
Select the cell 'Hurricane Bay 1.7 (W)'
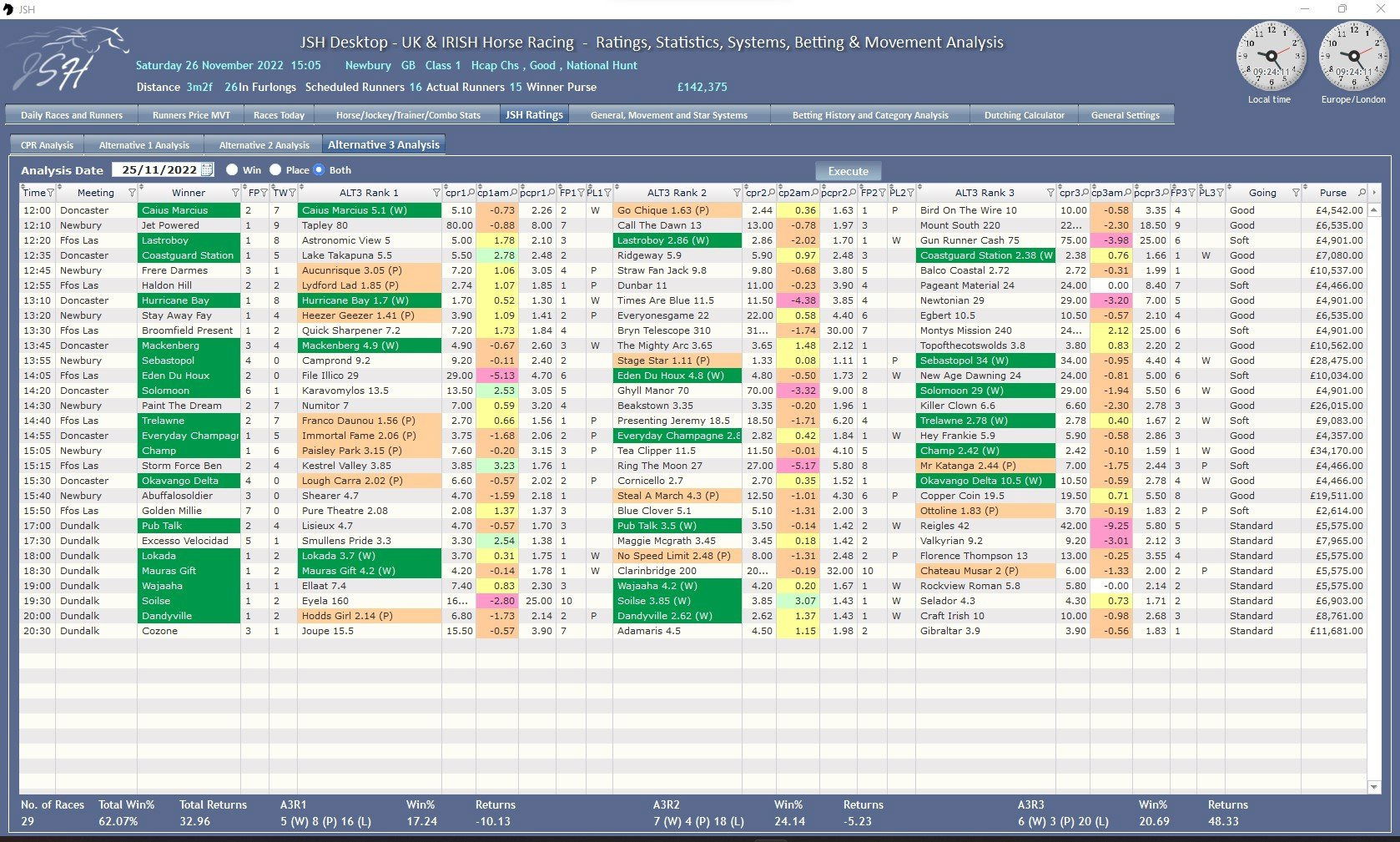[369, 300]
